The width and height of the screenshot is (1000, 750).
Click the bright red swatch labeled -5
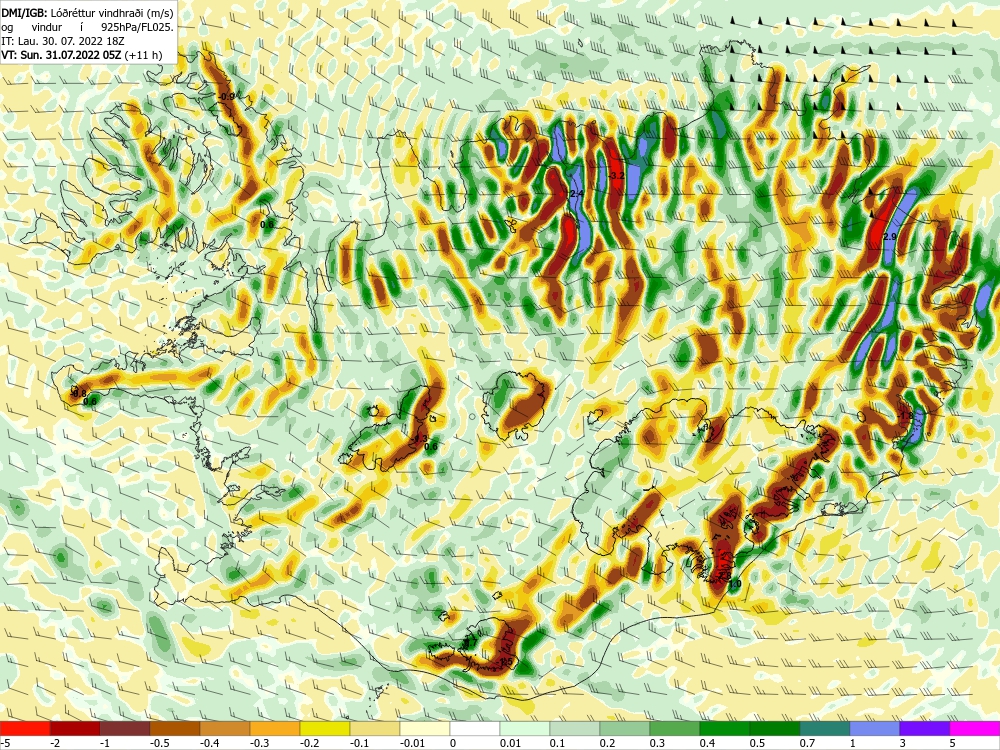coord(25,728)
